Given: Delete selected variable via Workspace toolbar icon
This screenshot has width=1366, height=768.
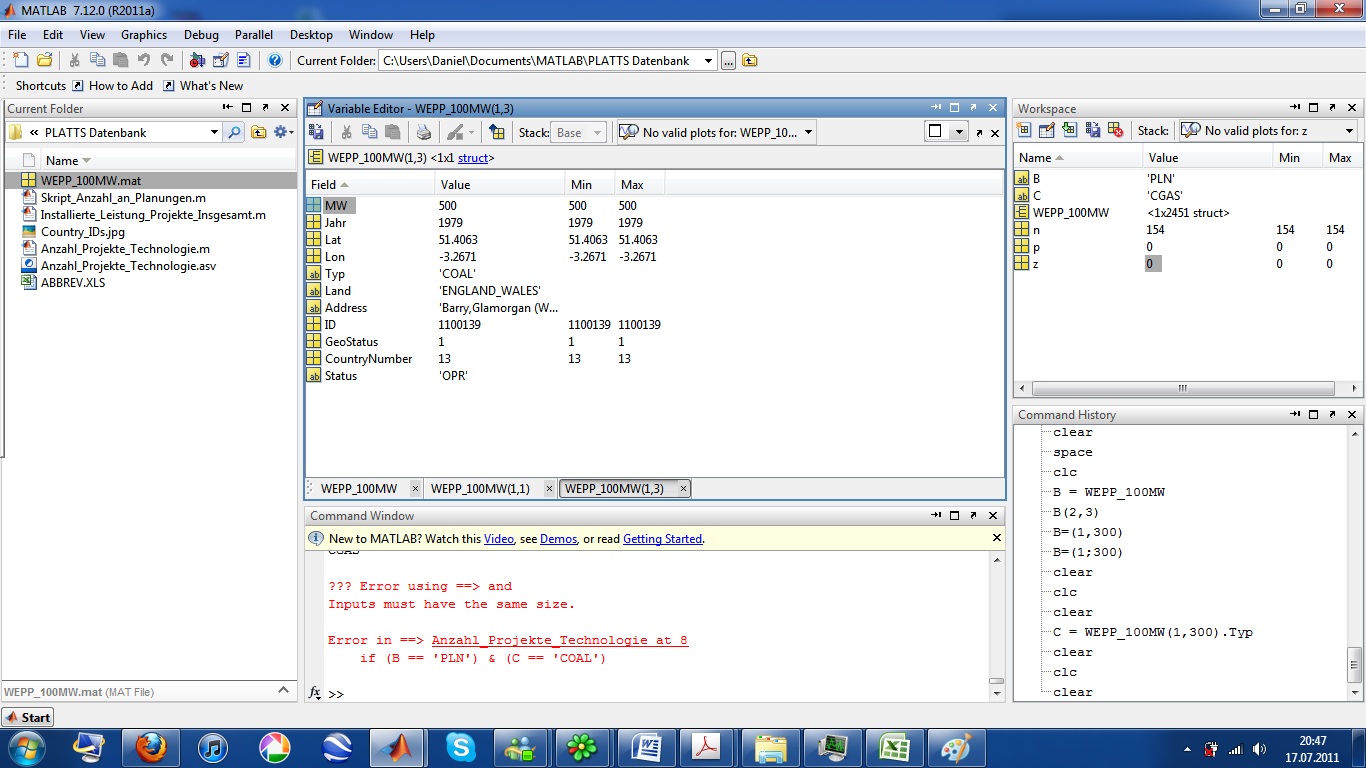Looking at the screenshot, I should (x=1116, y=130).
